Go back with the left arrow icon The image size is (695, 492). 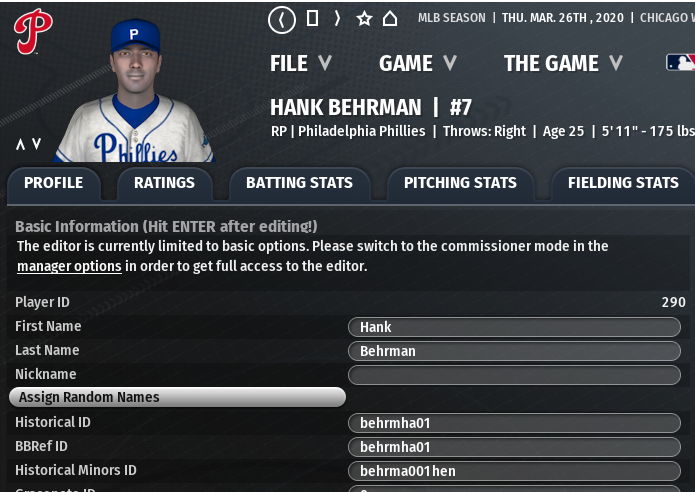pyautogui.click(x=282, y=19)
